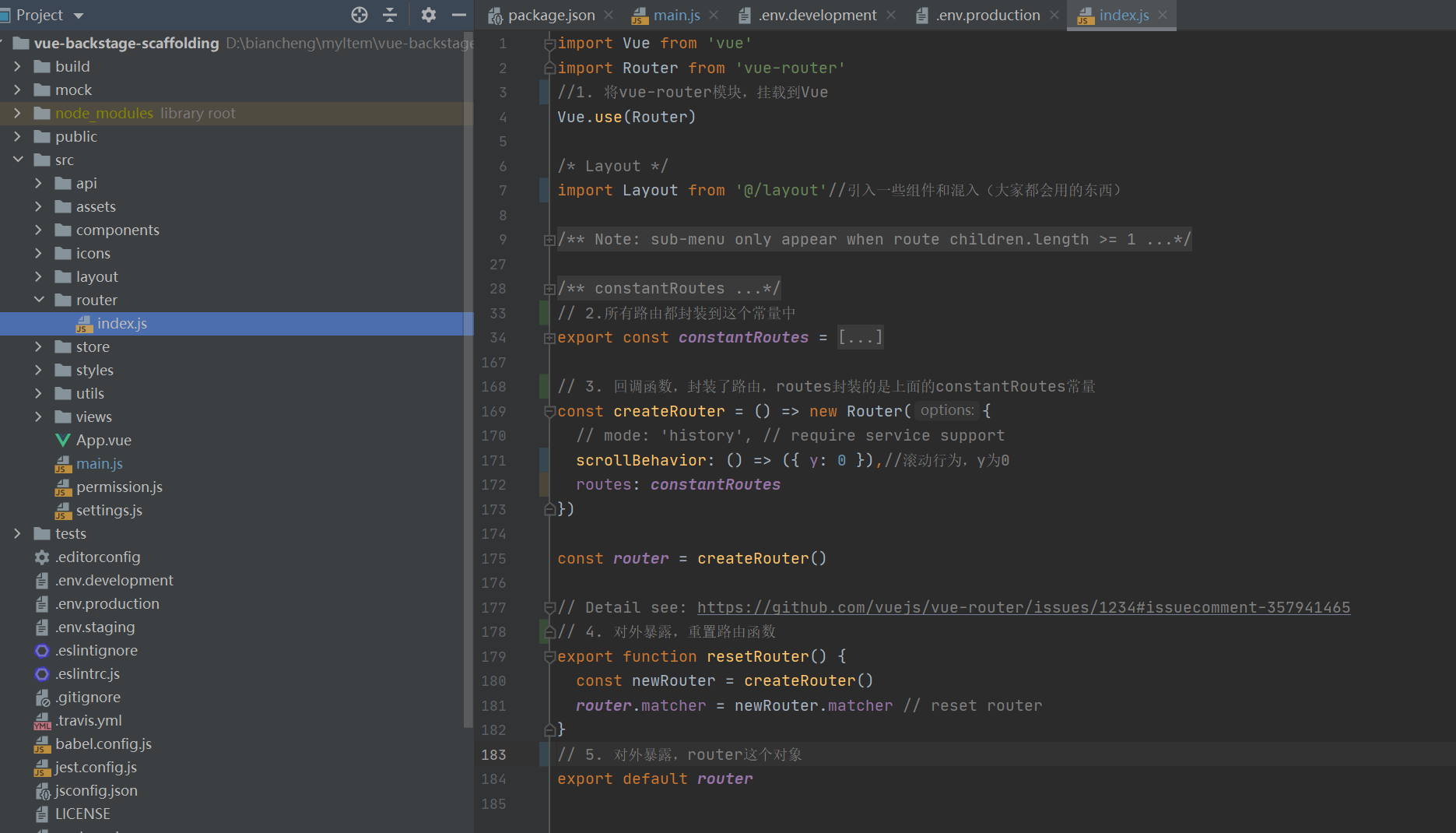Click babel.config.js JS icon
1456x833 pixels.
[x=42, y=743]
